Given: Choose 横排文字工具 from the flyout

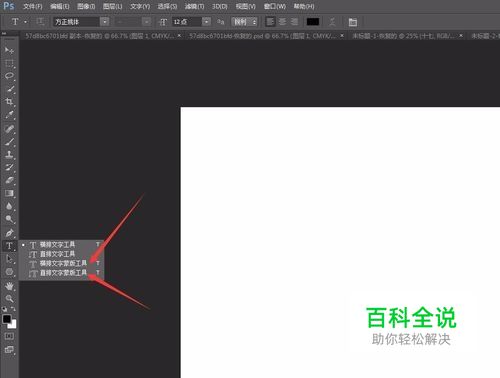Looking at the screenshot, I should [61, 245].
